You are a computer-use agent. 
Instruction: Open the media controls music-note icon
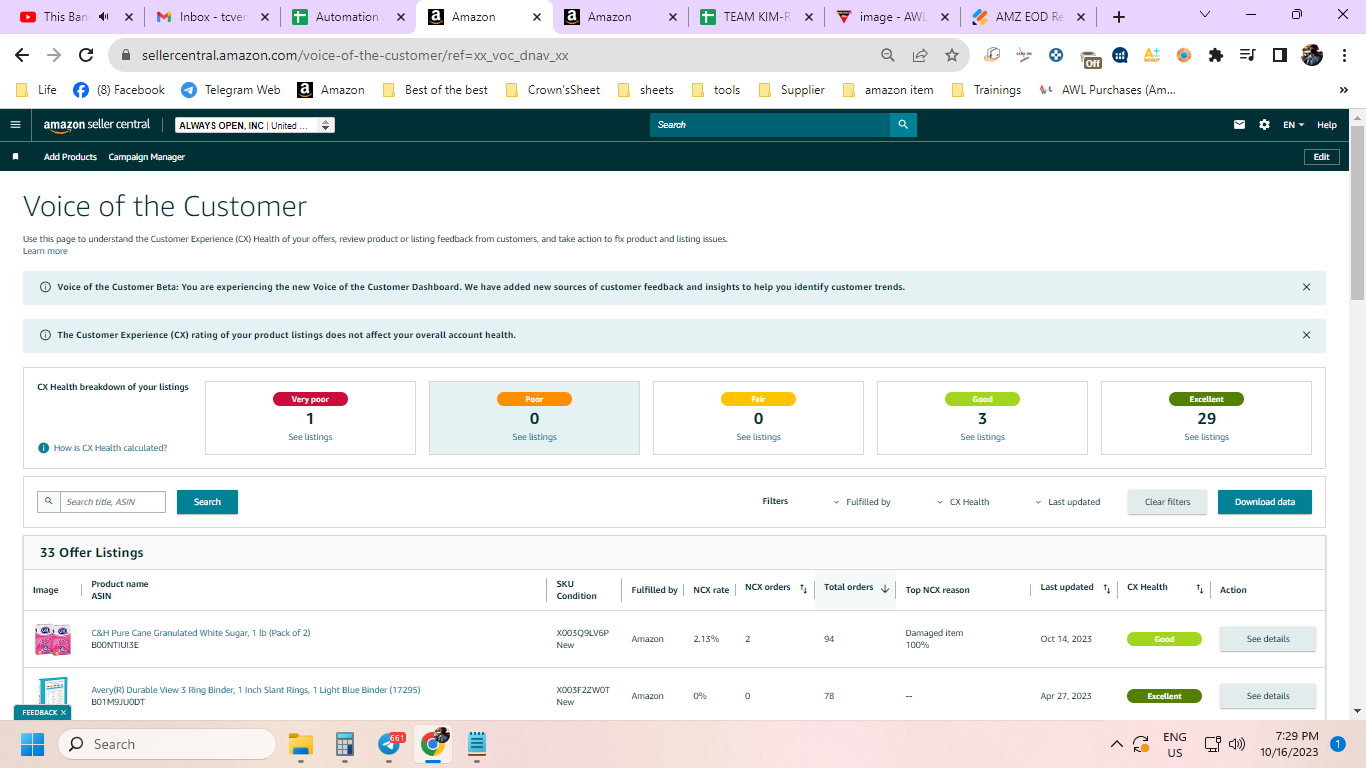pos(1247,55)
